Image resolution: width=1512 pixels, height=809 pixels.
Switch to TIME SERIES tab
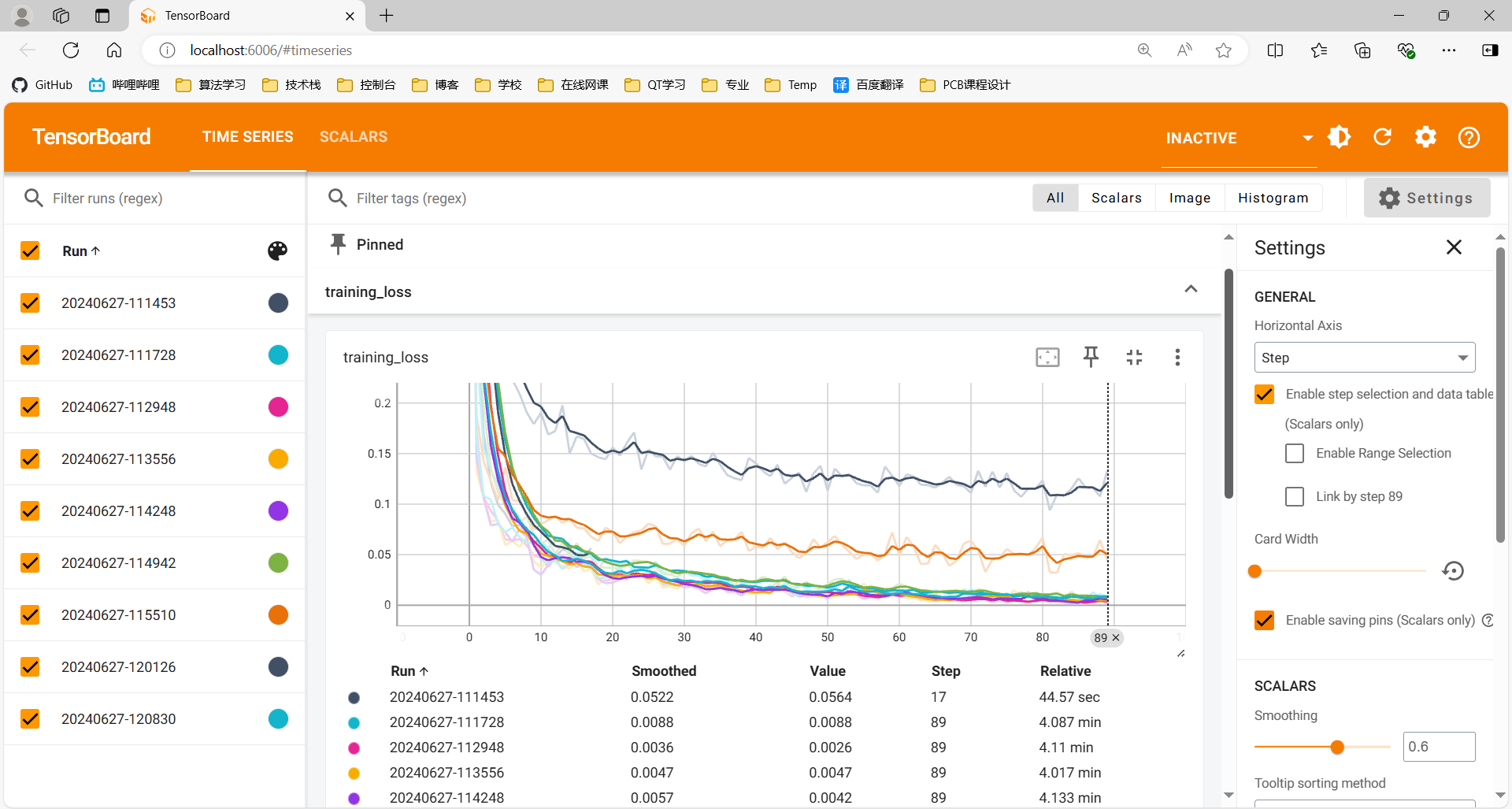pos(247,137)
